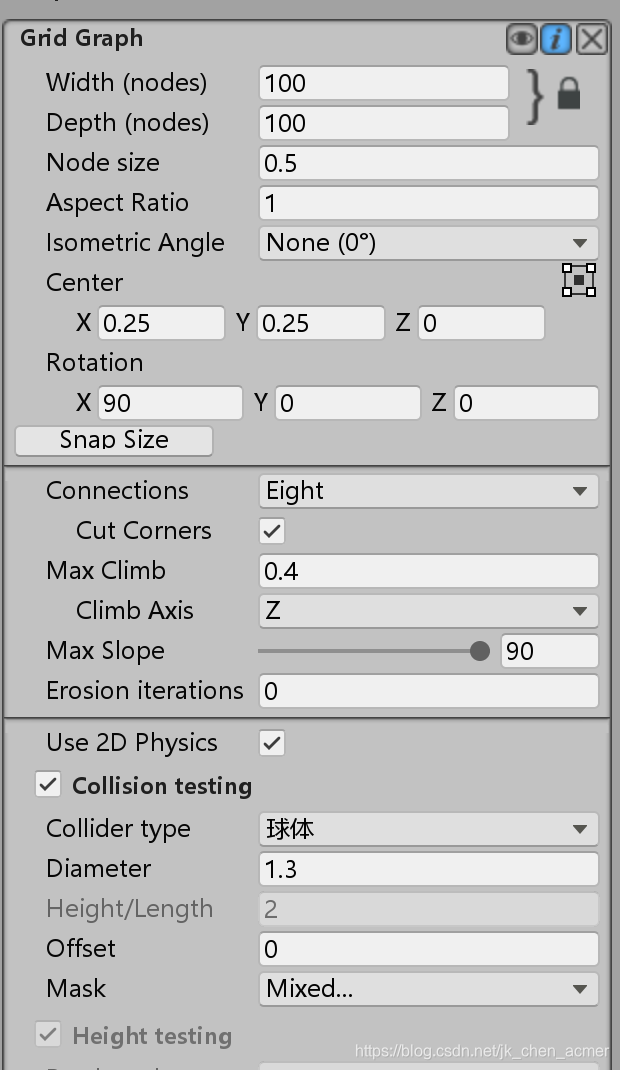The height and width of the screenshot is (1070, 620).
Task: Toggle the Grid Graph visibility eye icon
Action: (521, 38)
